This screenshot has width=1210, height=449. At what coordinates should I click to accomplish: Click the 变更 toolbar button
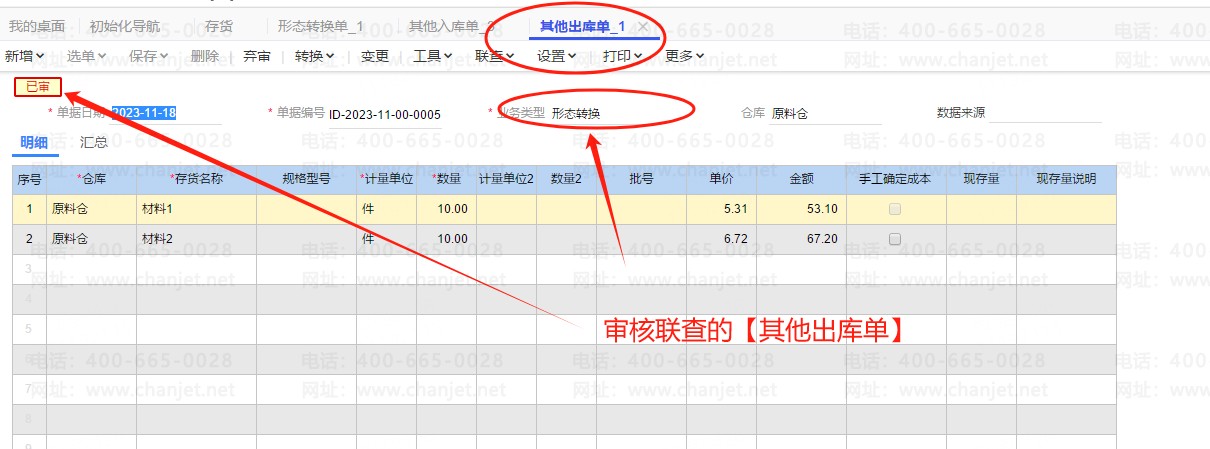point(375,56)
